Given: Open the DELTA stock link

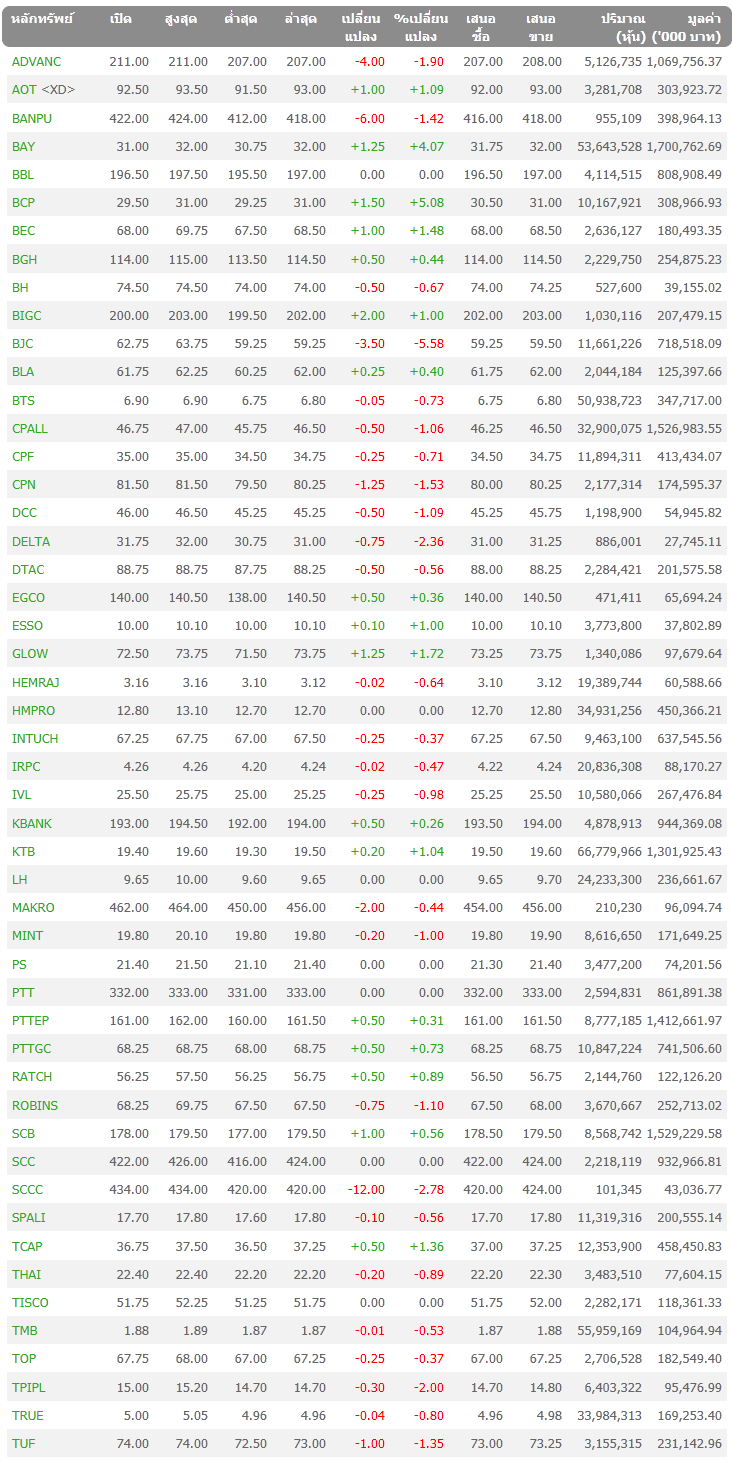Looking at the screenshot, I should 31,541.
